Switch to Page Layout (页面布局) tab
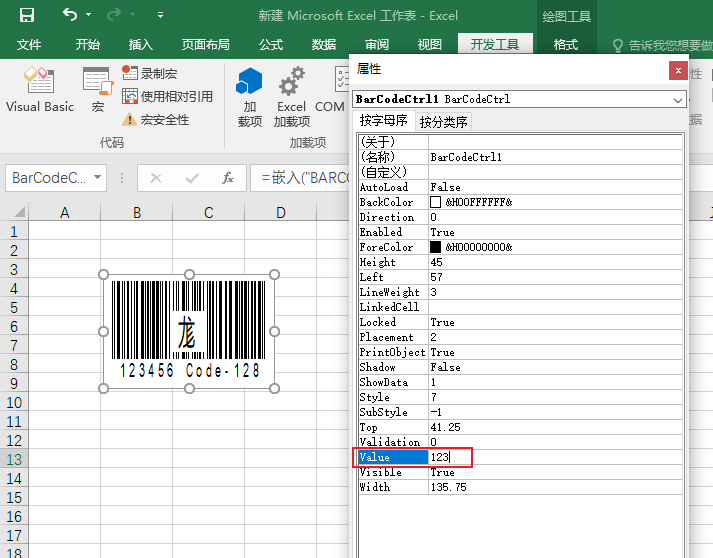This screenshot has height=558, width=713. point(206,45)
